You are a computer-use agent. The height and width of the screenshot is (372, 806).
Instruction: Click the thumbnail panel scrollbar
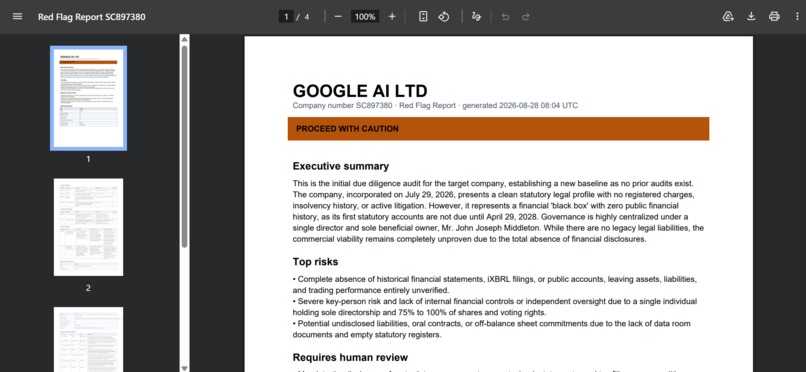[x=185, y=146]
